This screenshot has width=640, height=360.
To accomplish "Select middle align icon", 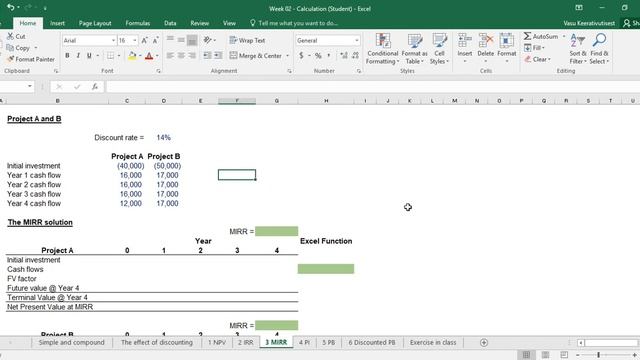I will pyautogui.click(x=181, y=40).
